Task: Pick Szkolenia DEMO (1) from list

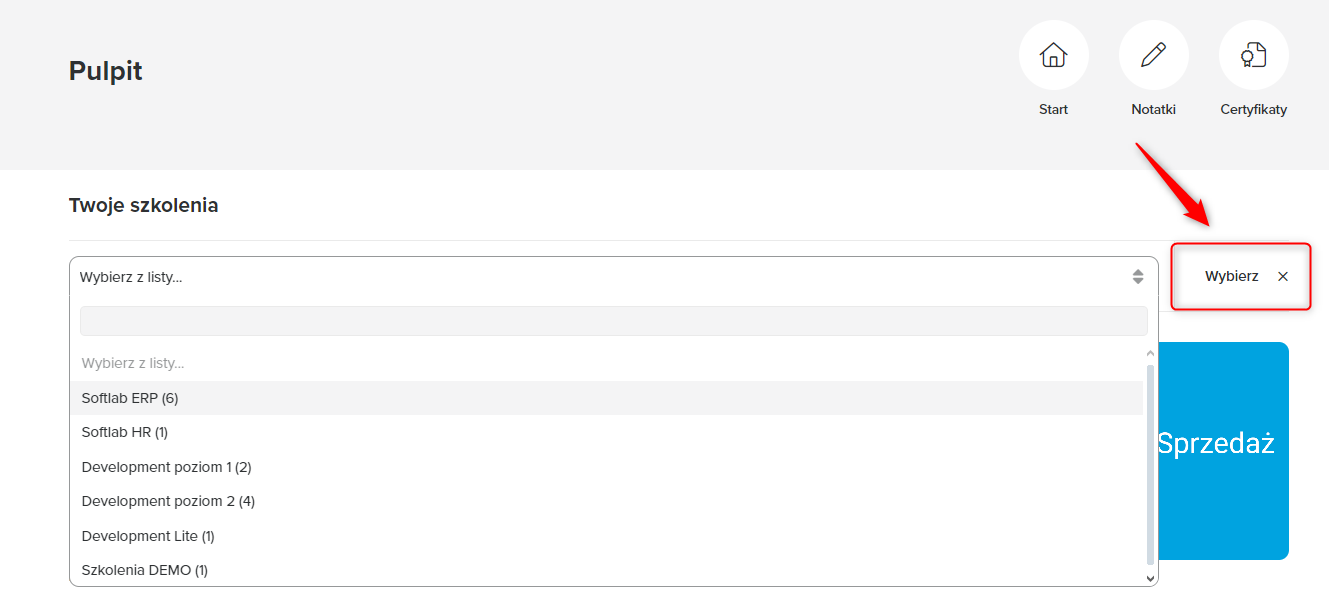Action: pyautogui.click(x=145, y=570)
